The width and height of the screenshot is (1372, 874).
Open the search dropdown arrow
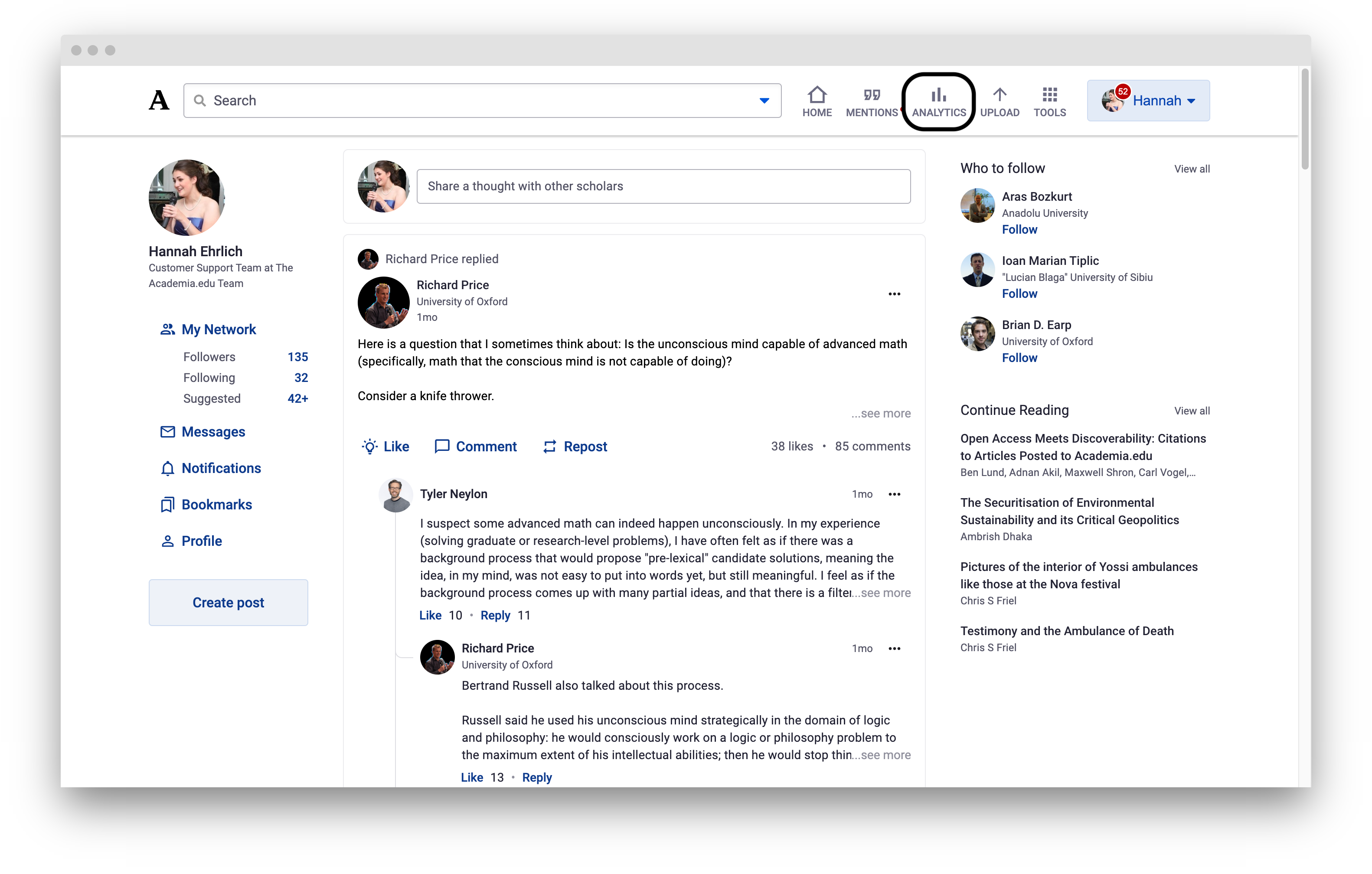pos(764,101)
